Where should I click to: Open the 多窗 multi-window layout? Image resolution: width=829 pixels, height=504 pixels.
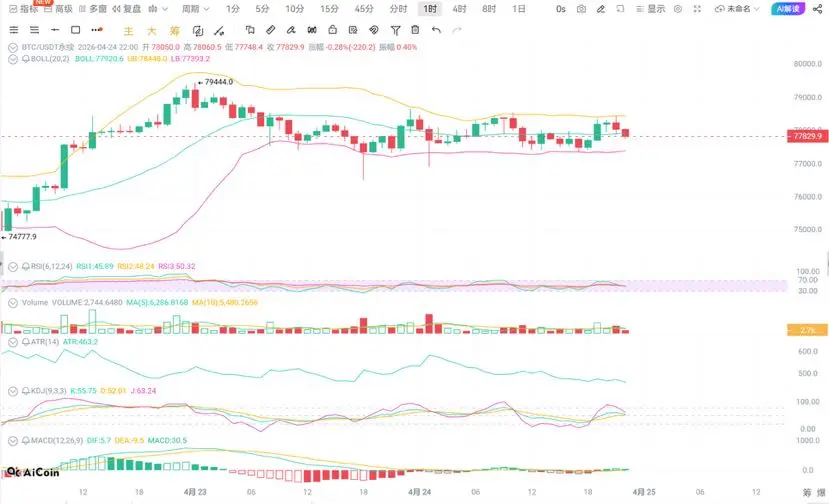point(93,9)
